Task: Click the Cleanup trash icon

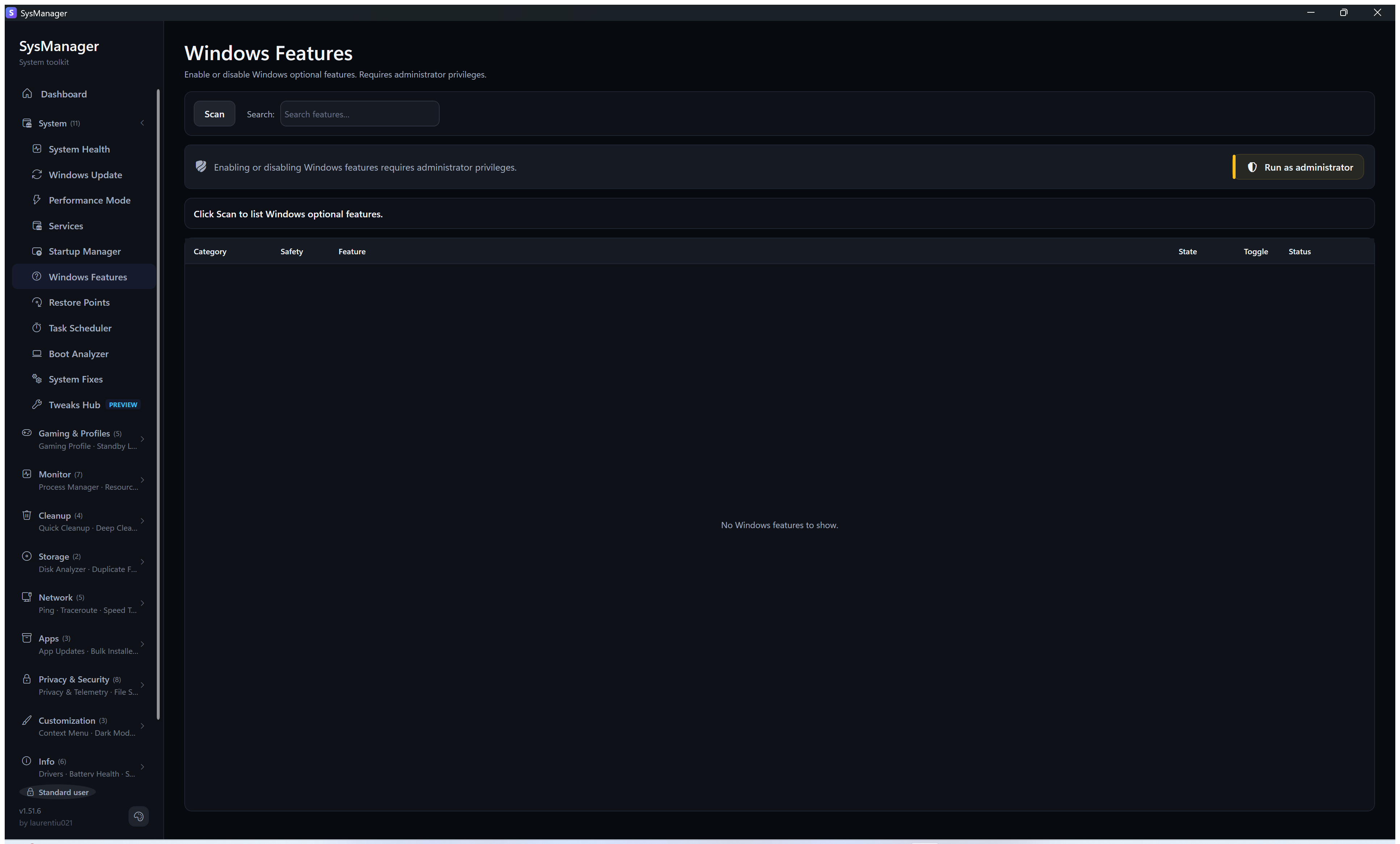Action: point(27,515)
